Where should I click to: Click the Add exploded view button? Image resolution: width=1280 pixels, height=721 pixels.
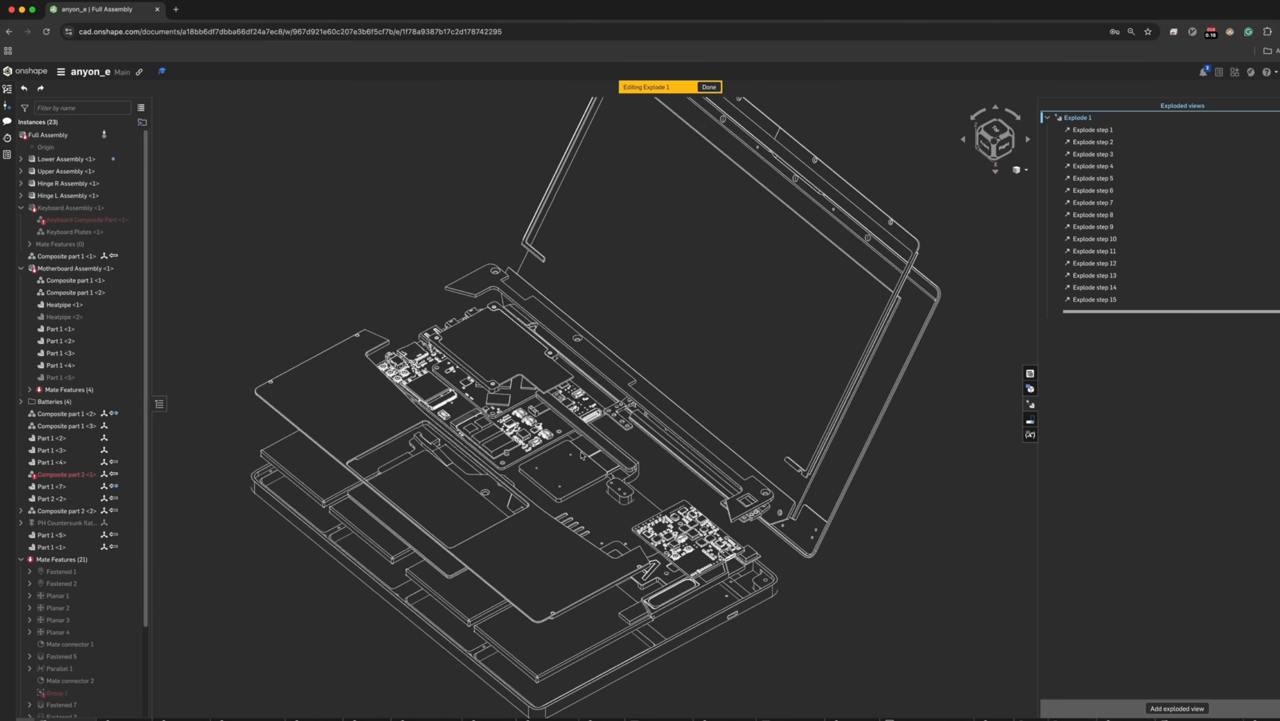click(1177, 709)
